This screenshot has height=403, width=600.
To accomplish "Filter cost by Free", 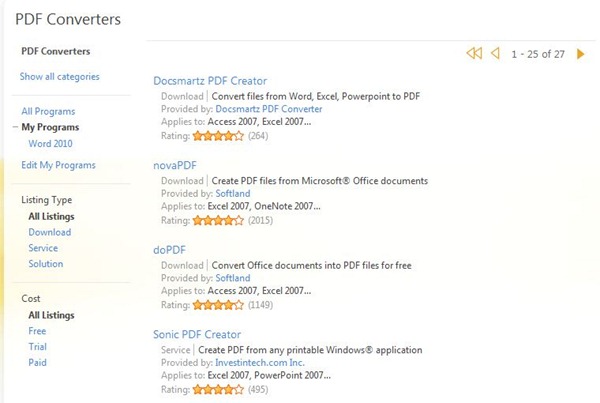I will click(x=37, y=331).
